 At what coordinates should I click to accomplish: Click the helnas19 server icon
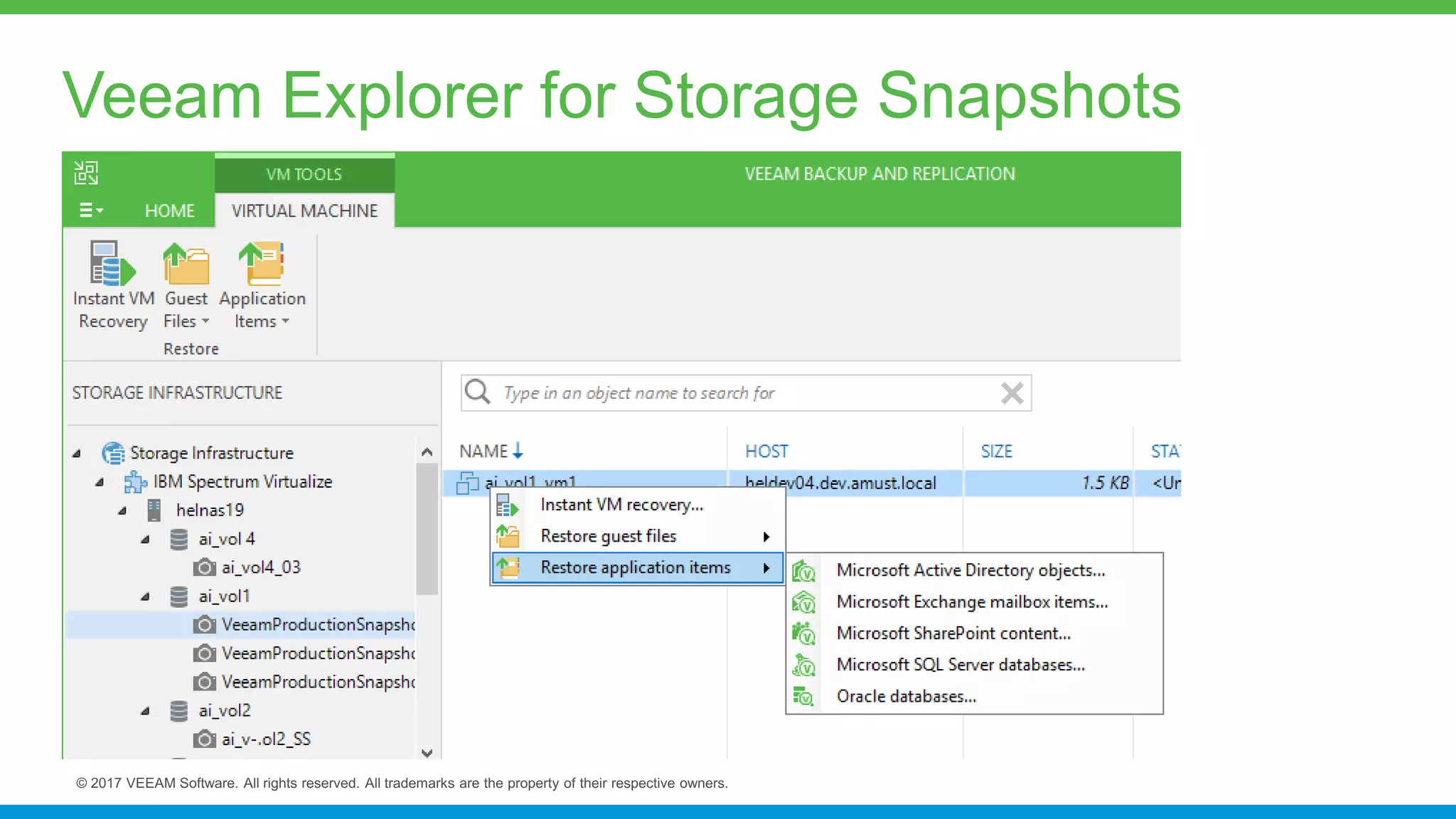(154, 510)
